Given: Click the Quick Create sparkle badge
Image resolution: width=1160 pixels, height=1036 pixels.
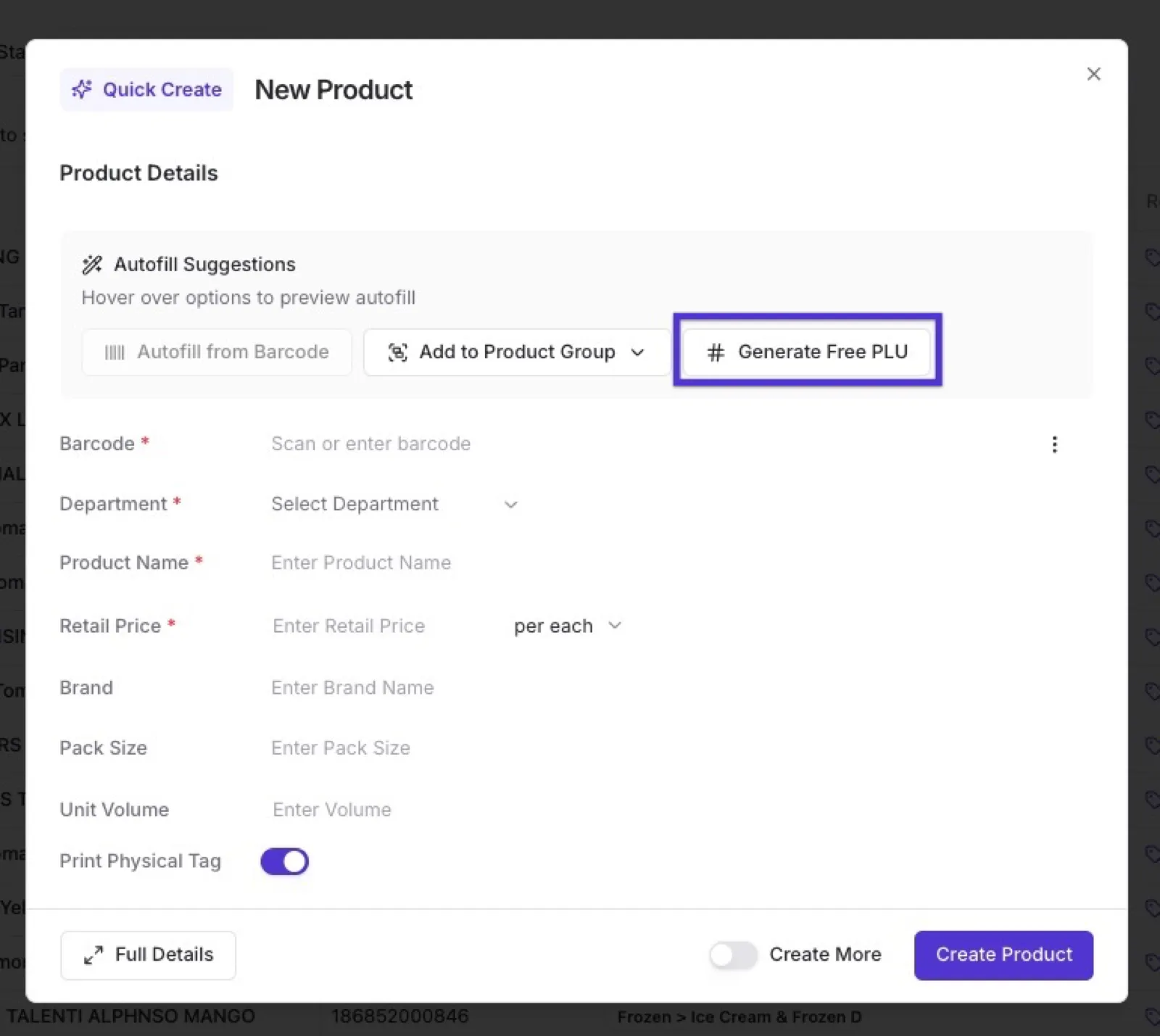Looking at the screenshot, I should (146, 89).
